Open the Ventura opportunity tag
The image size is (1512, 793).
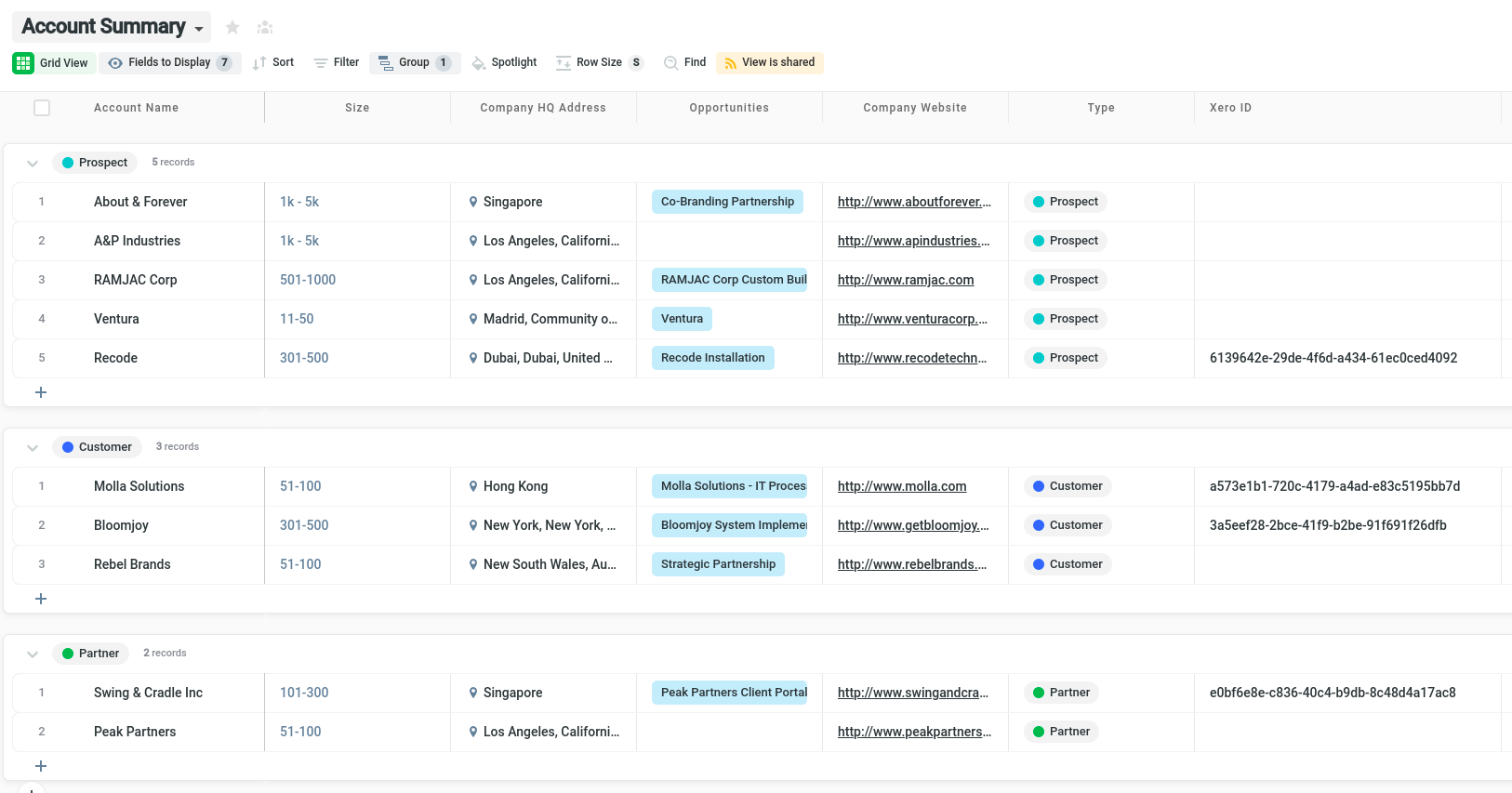pos(682,319)
